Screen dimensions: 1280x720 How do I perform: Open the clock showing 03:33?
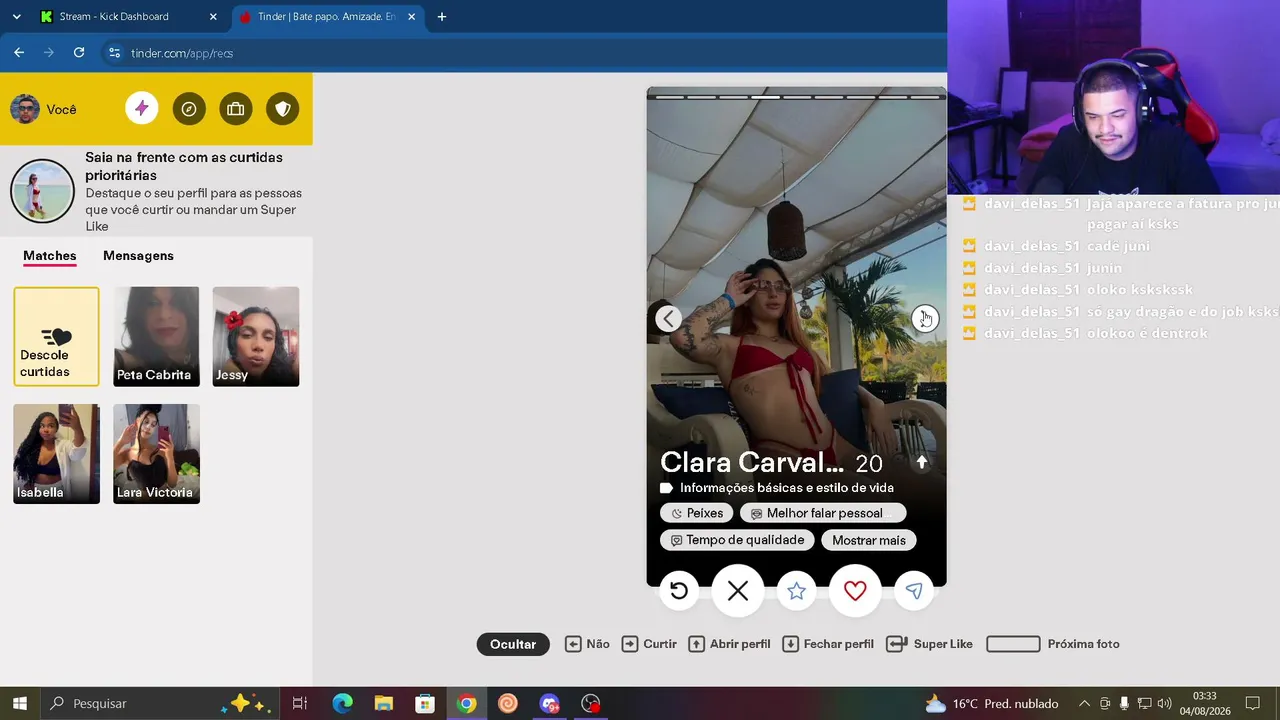pos(1204,703)
